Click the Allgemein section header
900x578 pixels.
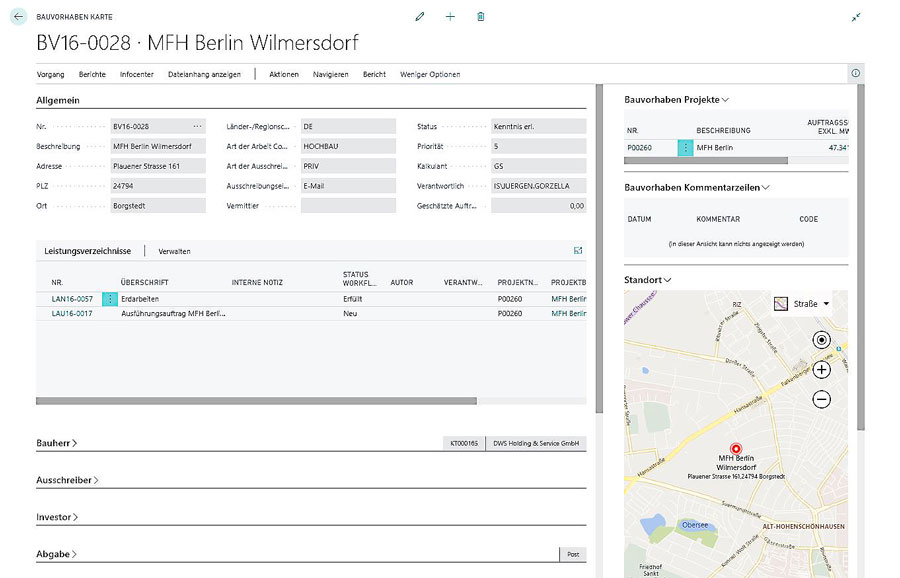coord(58,100)
